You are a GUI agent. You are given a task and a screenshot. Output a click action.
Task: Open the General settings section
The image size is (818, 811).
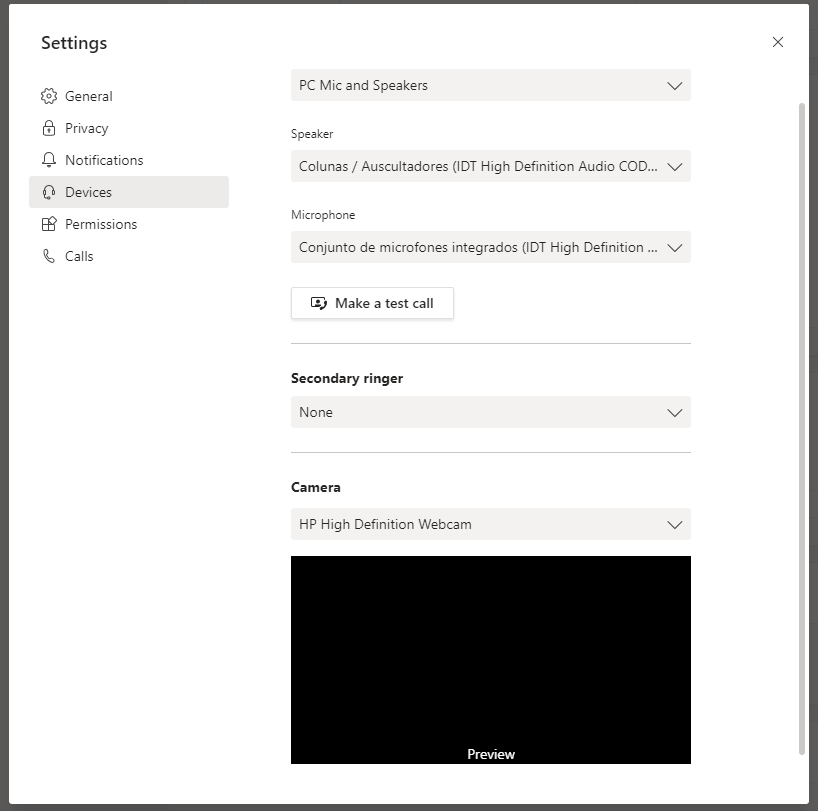(129, 96)
